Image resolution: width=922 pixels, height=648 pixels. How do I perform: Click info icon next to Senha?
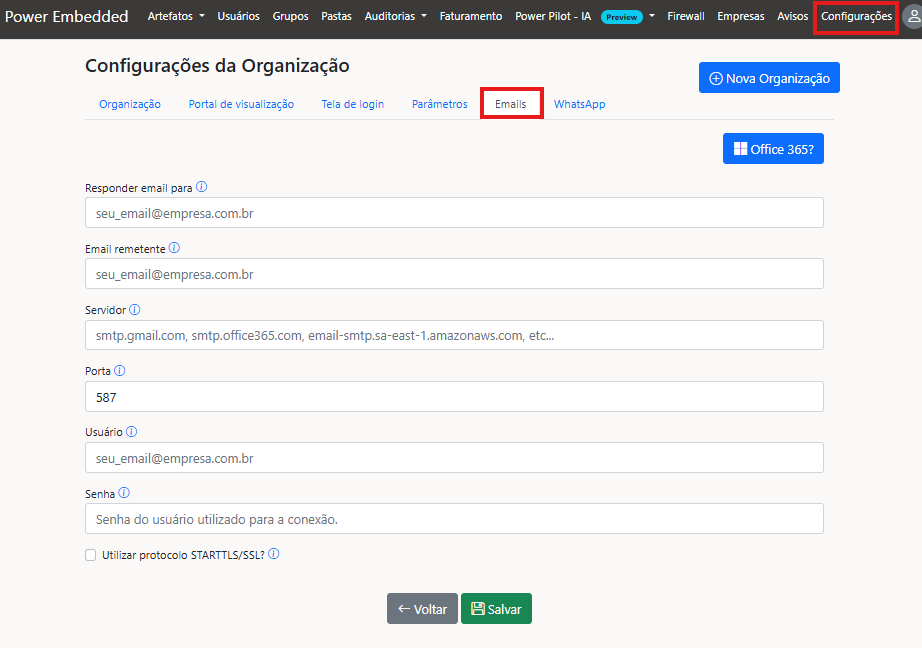click(x=125, y=493)
